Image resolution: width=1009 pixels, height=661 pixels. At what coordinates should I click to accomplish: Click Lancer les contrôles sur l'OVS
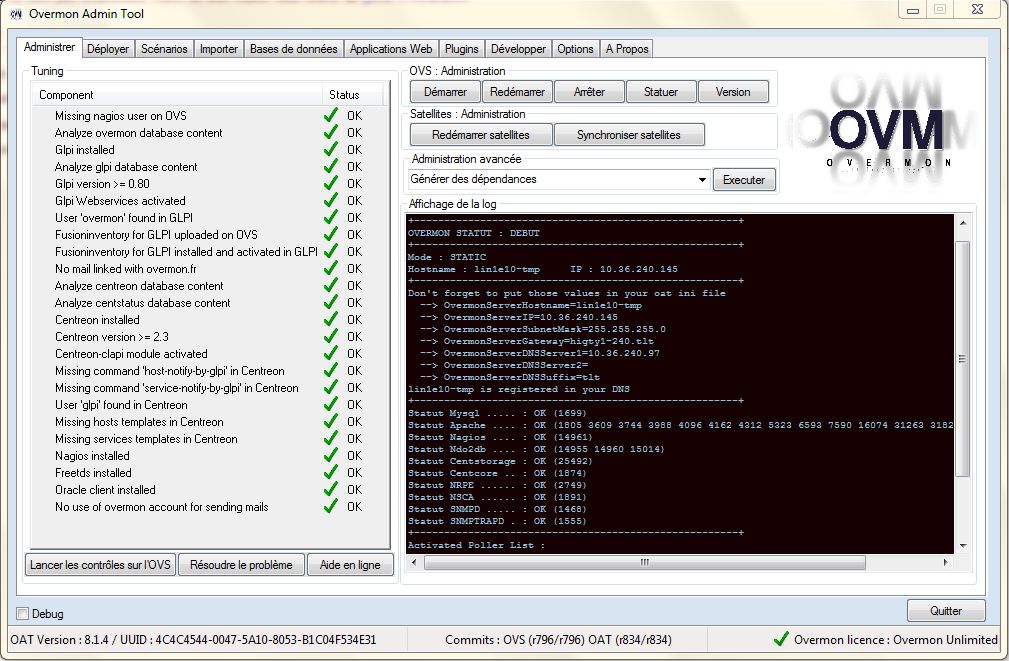[x=100, y=565]
